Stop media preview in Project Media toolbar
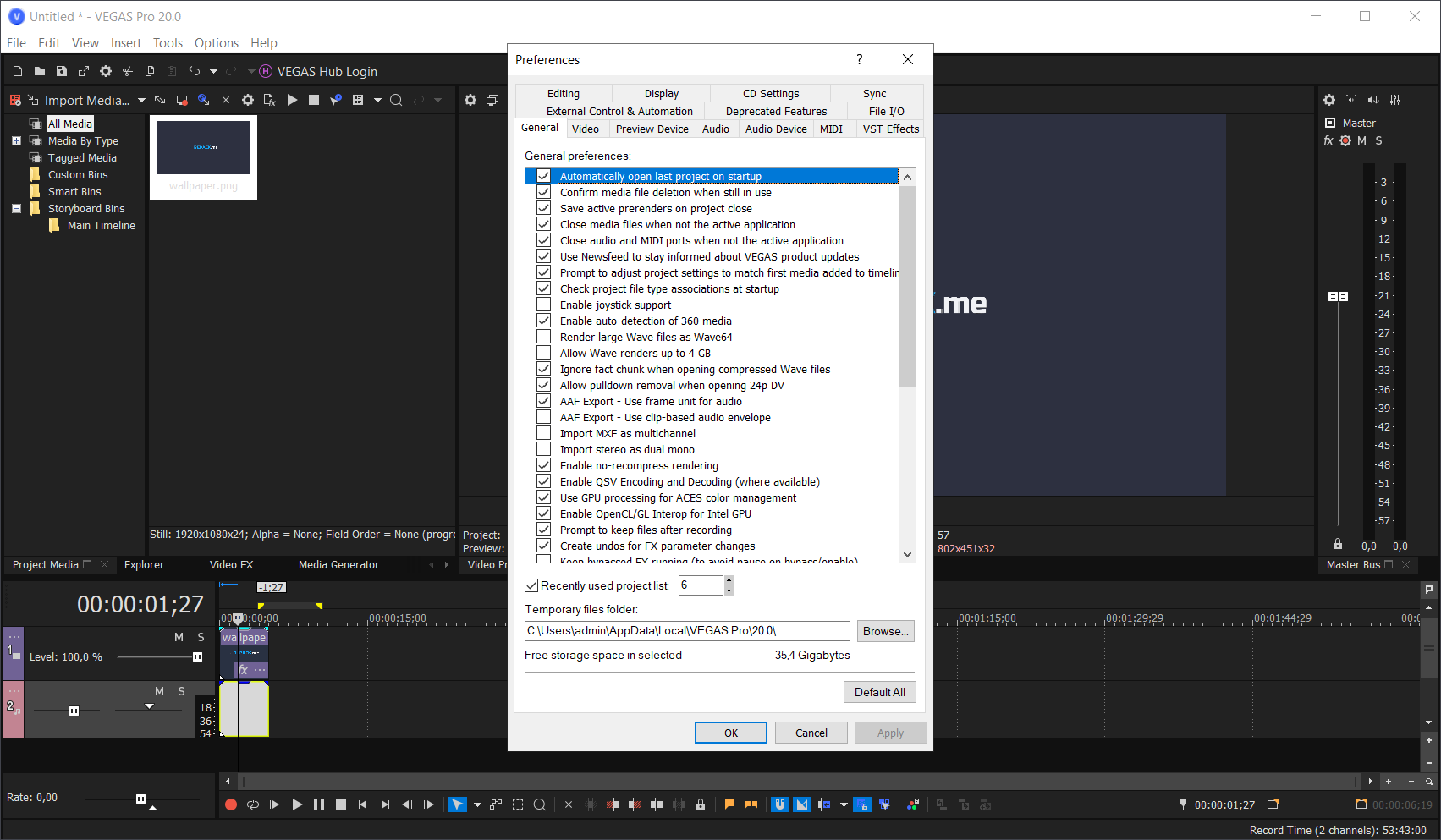1441x840 pixels. [314, 100]
